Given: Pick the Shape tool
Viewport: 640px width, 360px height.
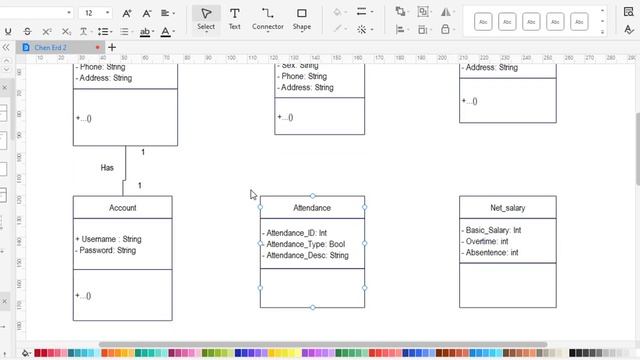Looking at the screenshot, I should coord(302,19).
